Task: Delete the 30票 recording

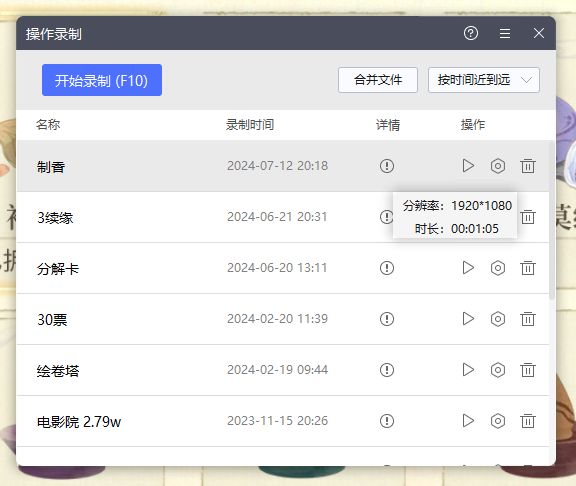Action: tap(528, 319)
